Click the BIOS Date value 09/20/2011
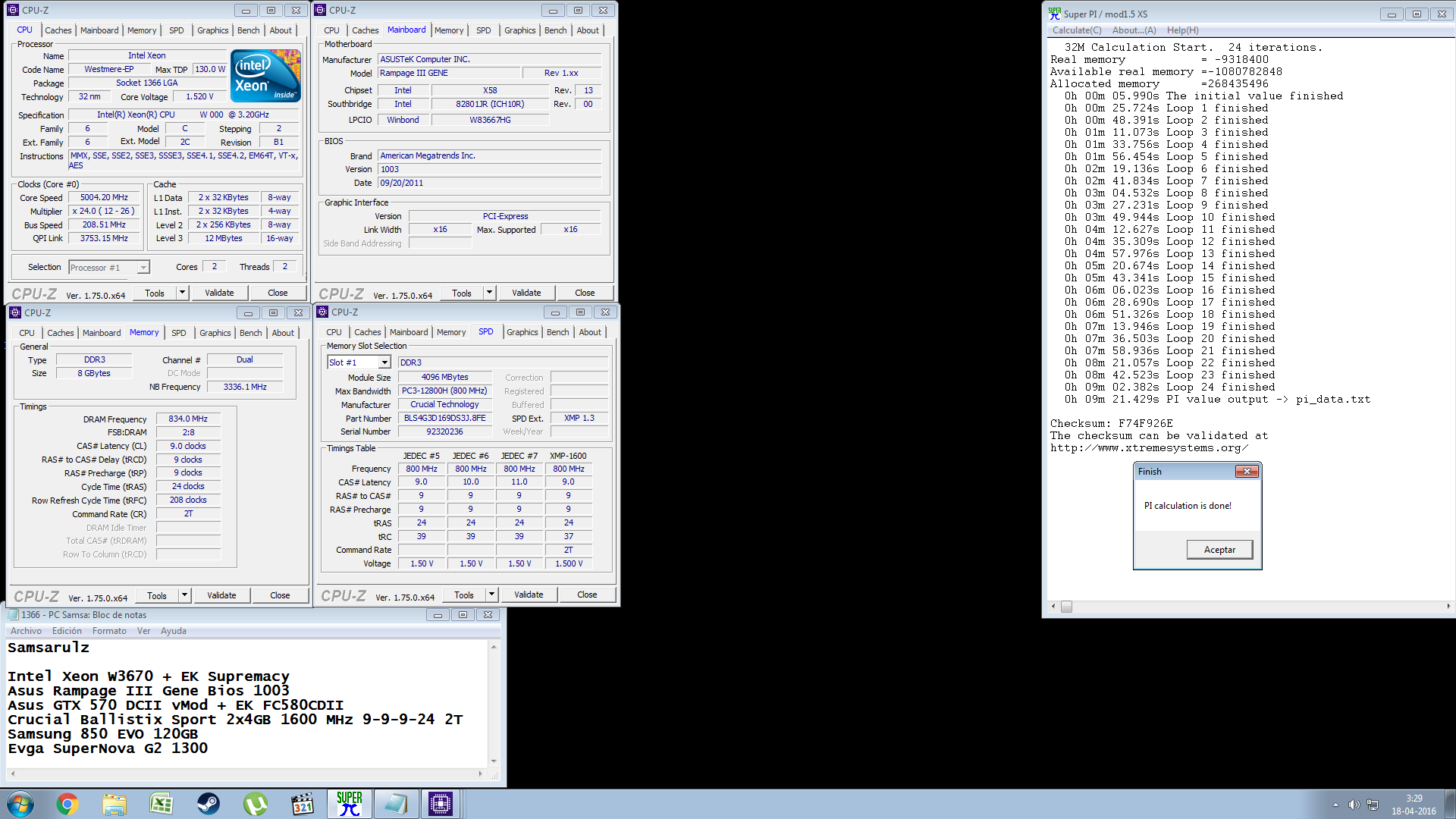The height and width of the screenshot is (819, 1456). [489, 183]
